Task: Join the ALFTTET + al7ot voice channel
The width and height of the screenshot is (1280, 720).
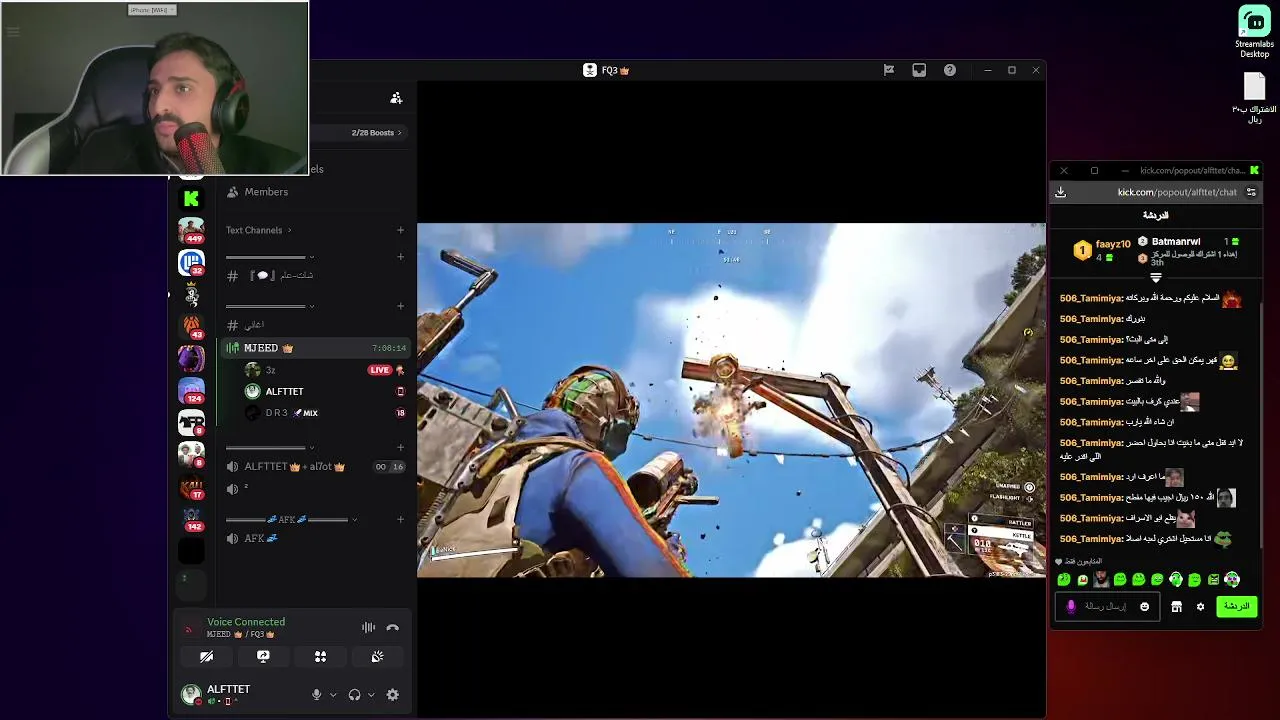Action: tap(315, 467)
